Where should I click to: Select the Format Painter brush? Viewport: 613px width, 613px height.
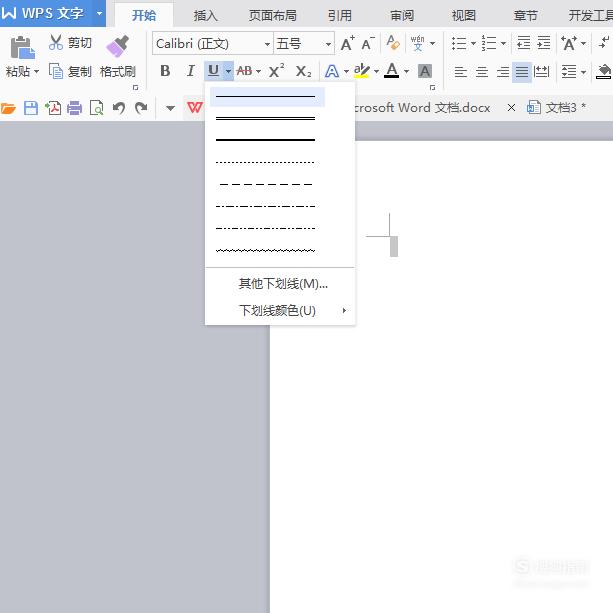point(117,46)
